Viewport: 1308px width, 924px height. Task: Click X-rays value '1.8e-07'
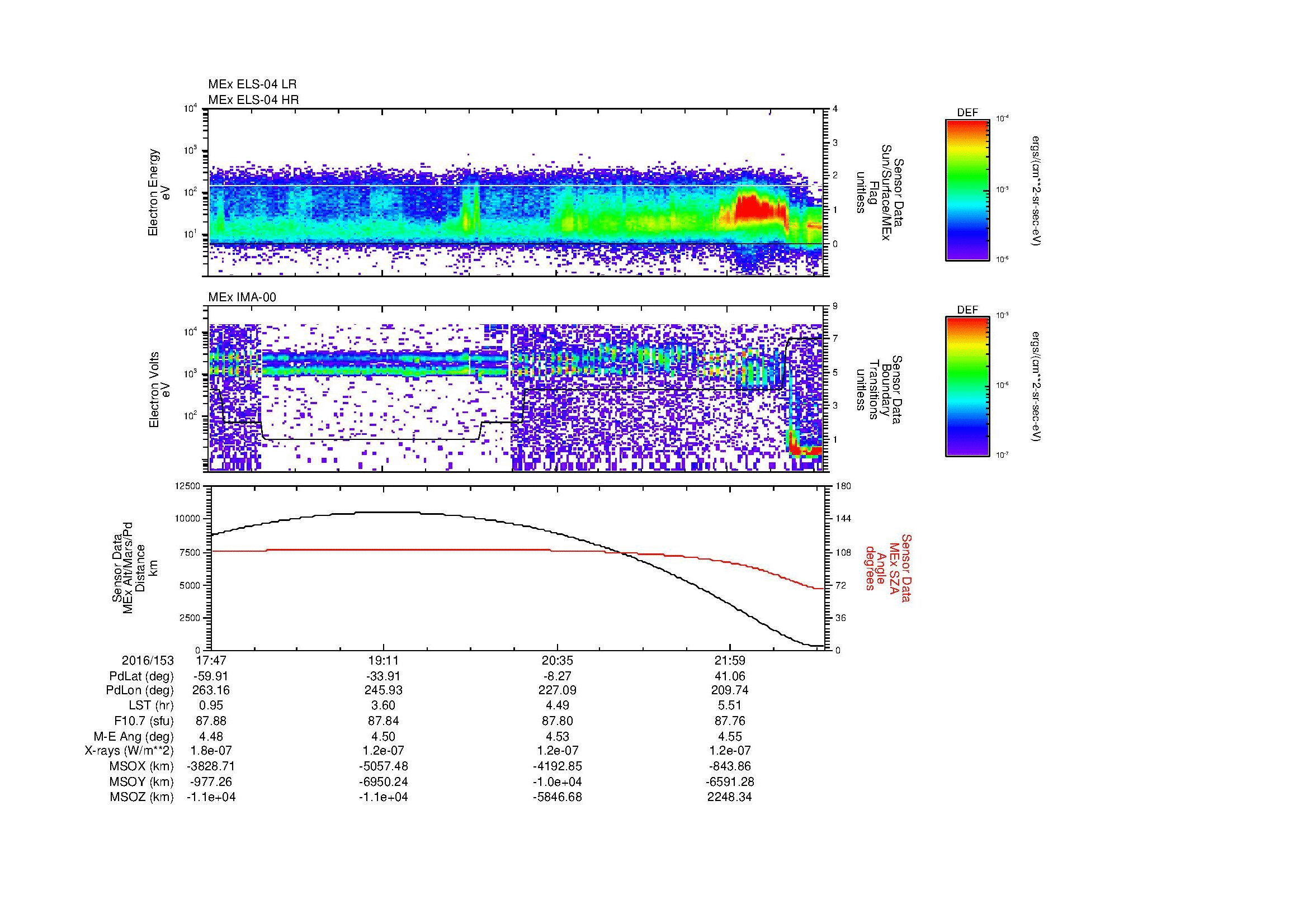click(x=211, y=751)
